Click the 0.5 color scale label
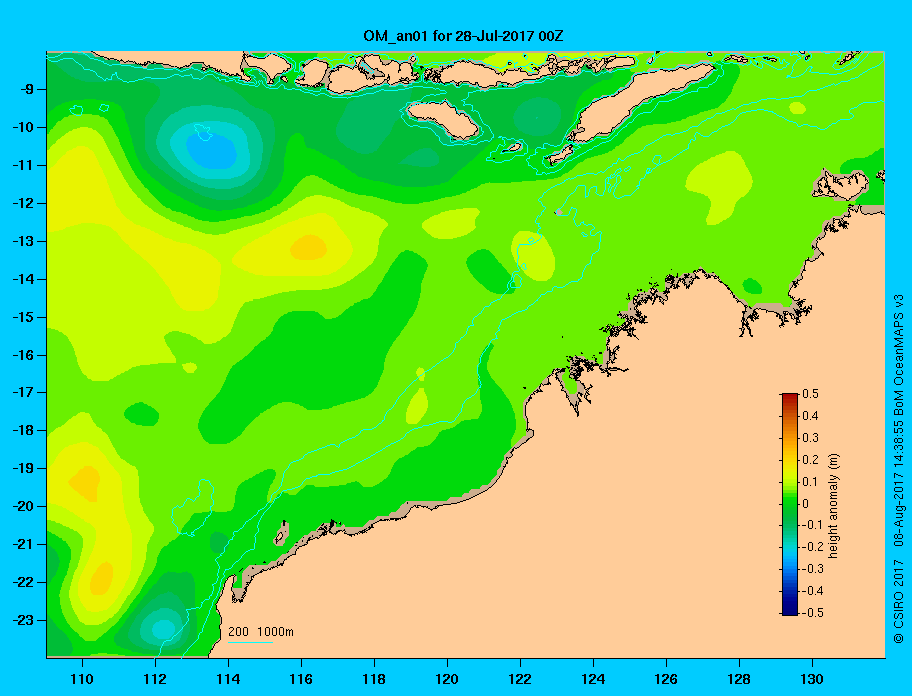Screen dimensions: 912x696 click(x=810, y=394)
